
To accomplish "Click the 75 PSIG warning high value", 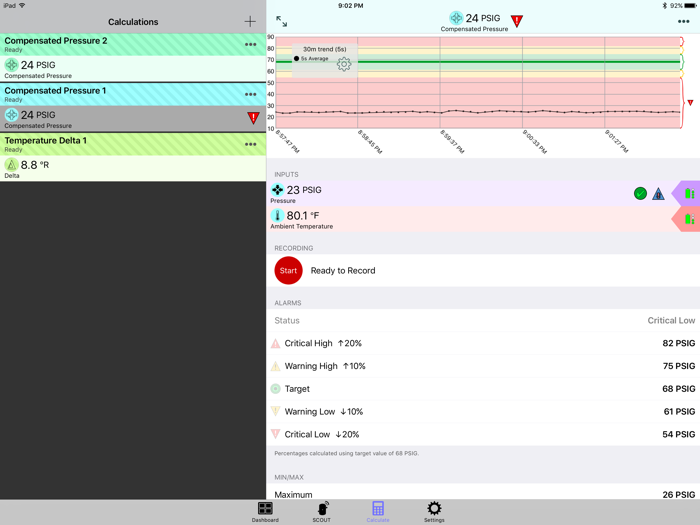I will click(x=679, y=366).
